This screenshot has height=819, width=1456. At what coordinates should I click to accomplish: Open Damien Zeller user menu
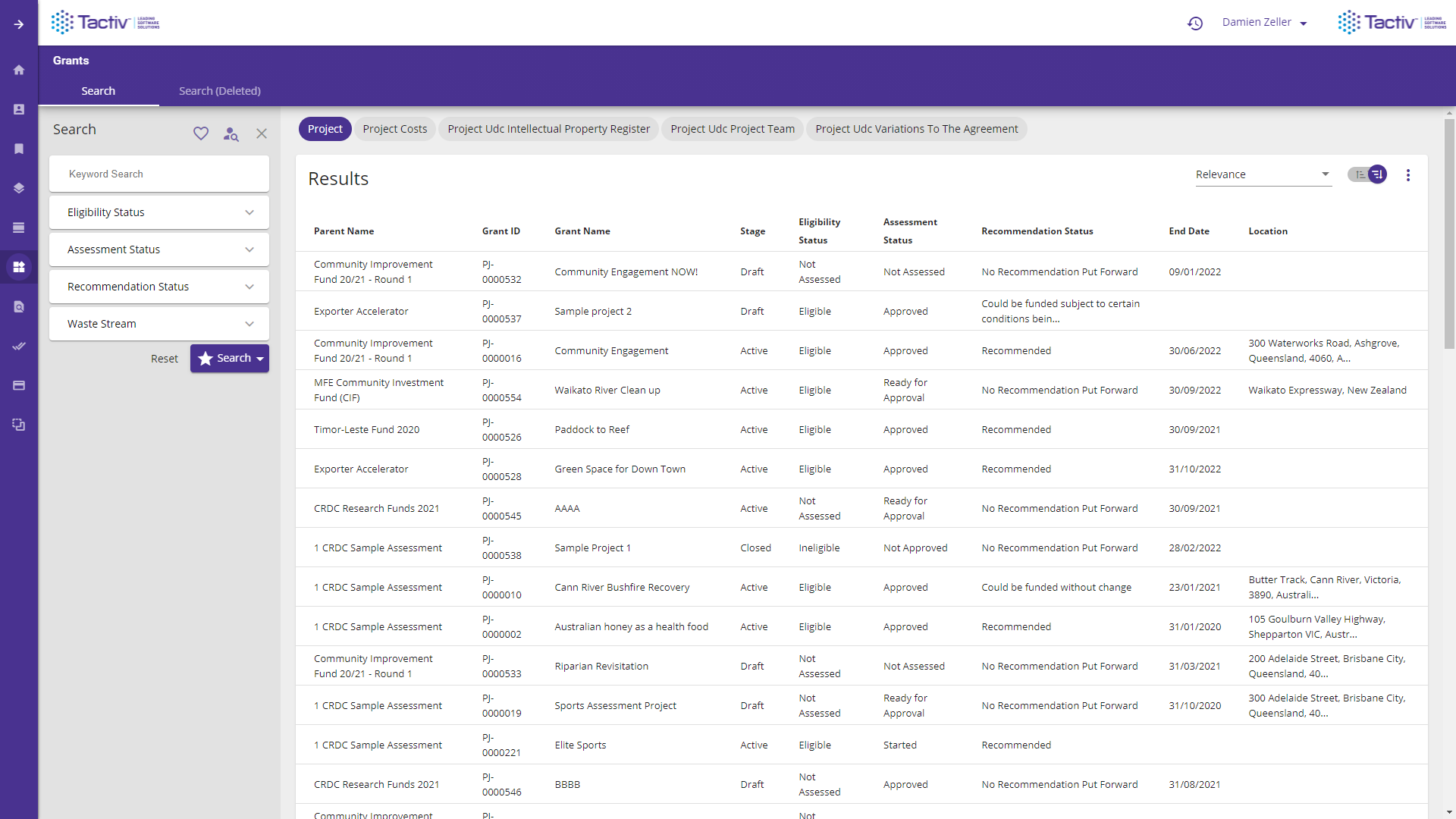[1264, 23]
